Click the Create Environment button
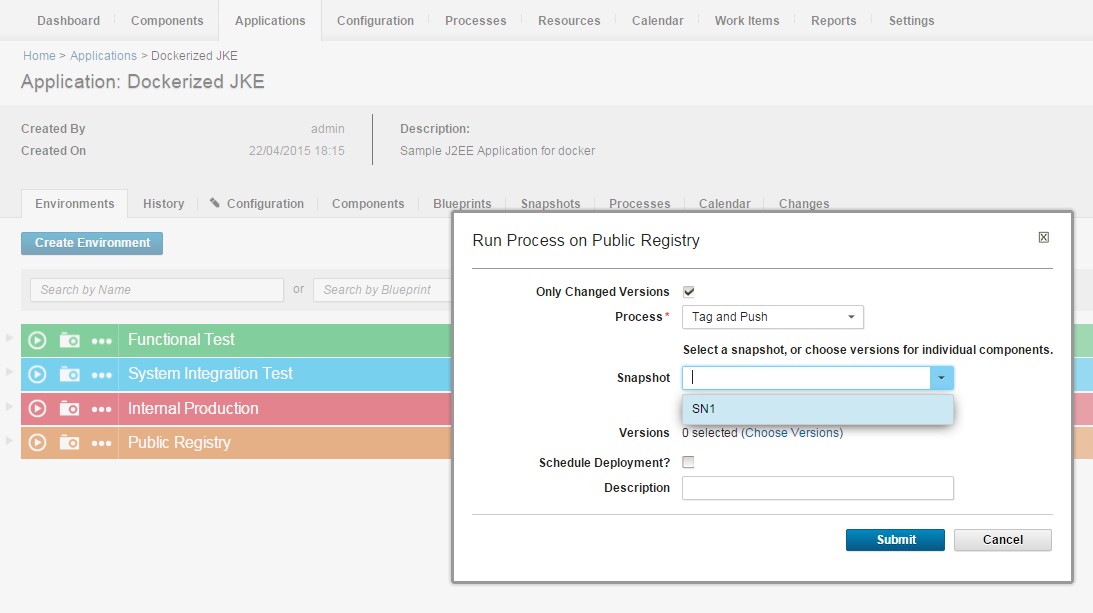This screenshot has width=1093, height=613. pos(92,243)
